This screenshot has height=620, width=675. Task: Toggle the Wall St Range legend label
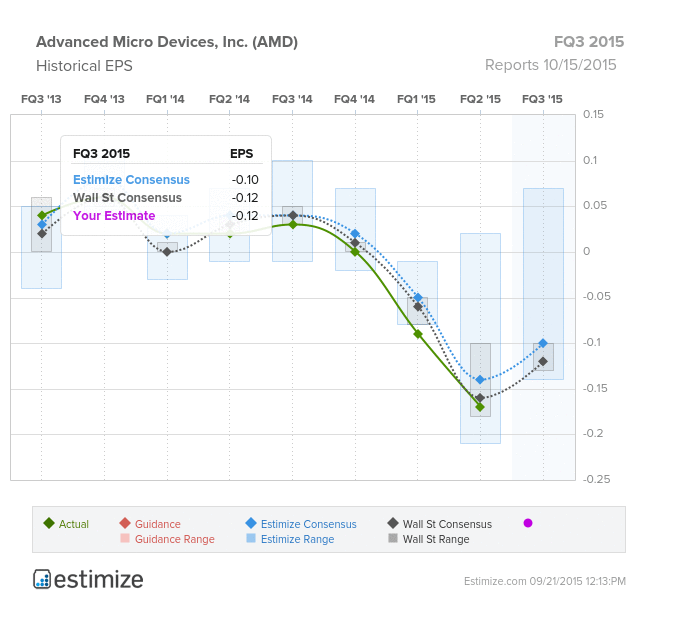(x=436, y=539)
